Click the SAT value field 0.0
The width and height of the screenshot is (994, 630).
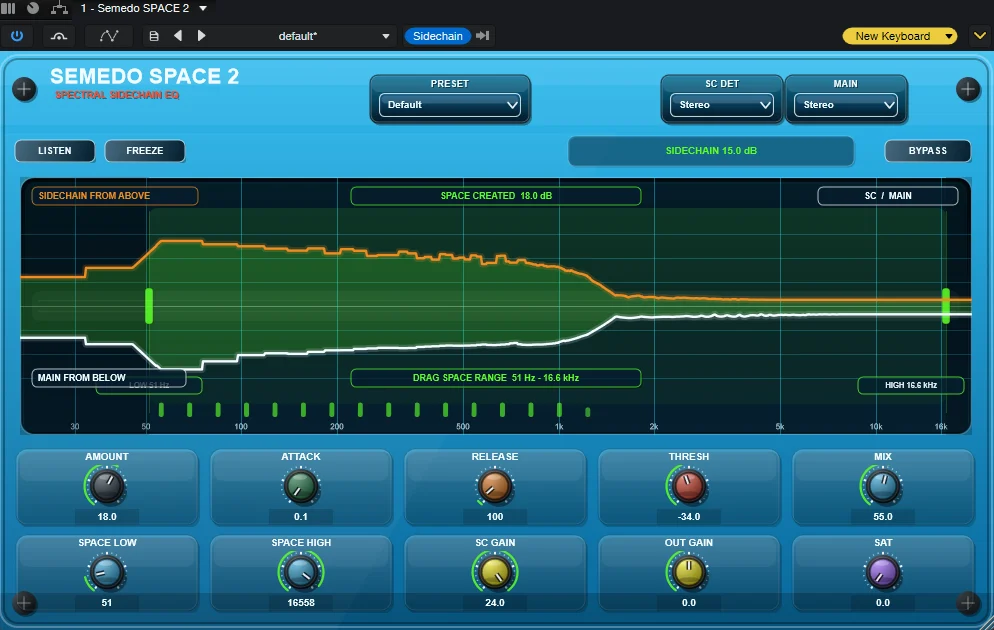tap(882, 603)
